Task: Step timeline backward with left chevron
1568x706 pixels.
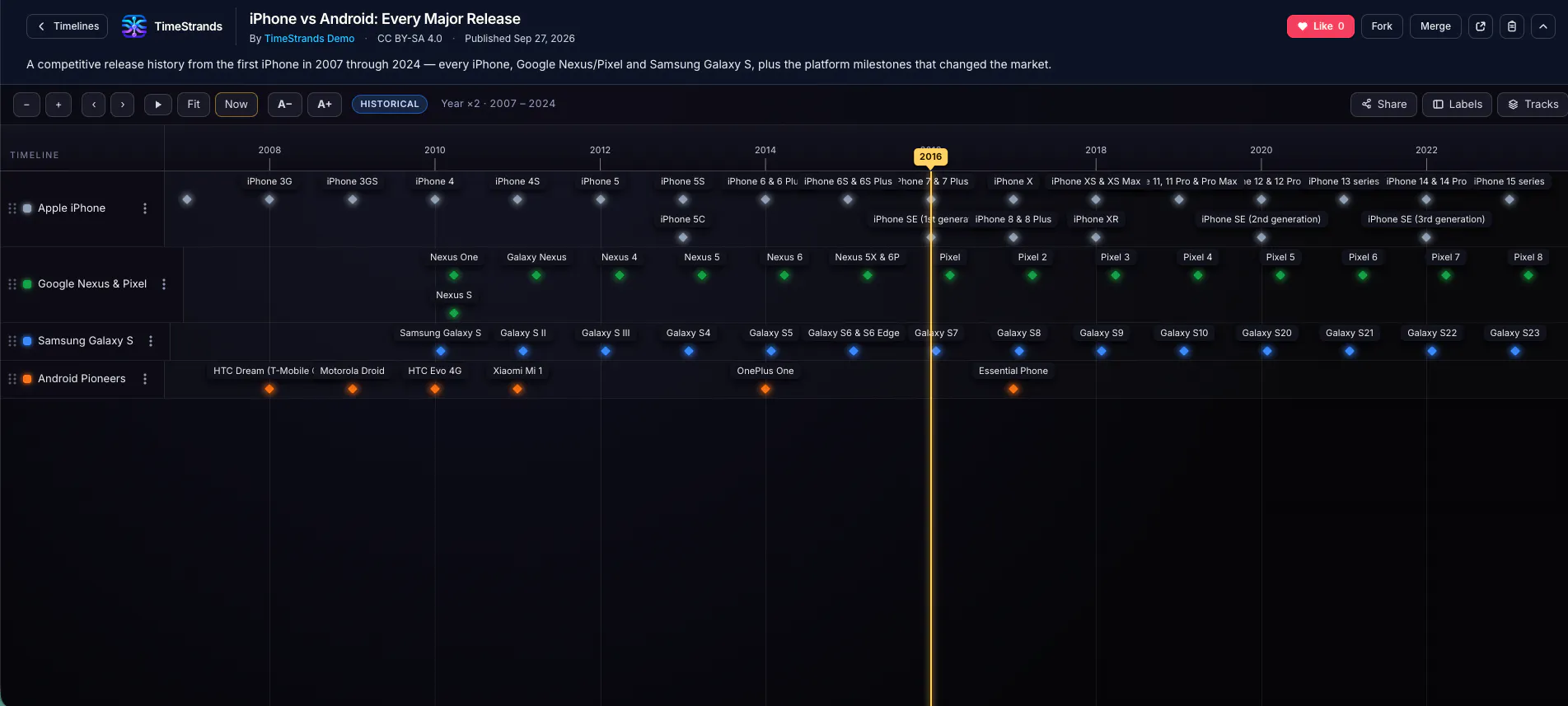Action: coord(93,105)
